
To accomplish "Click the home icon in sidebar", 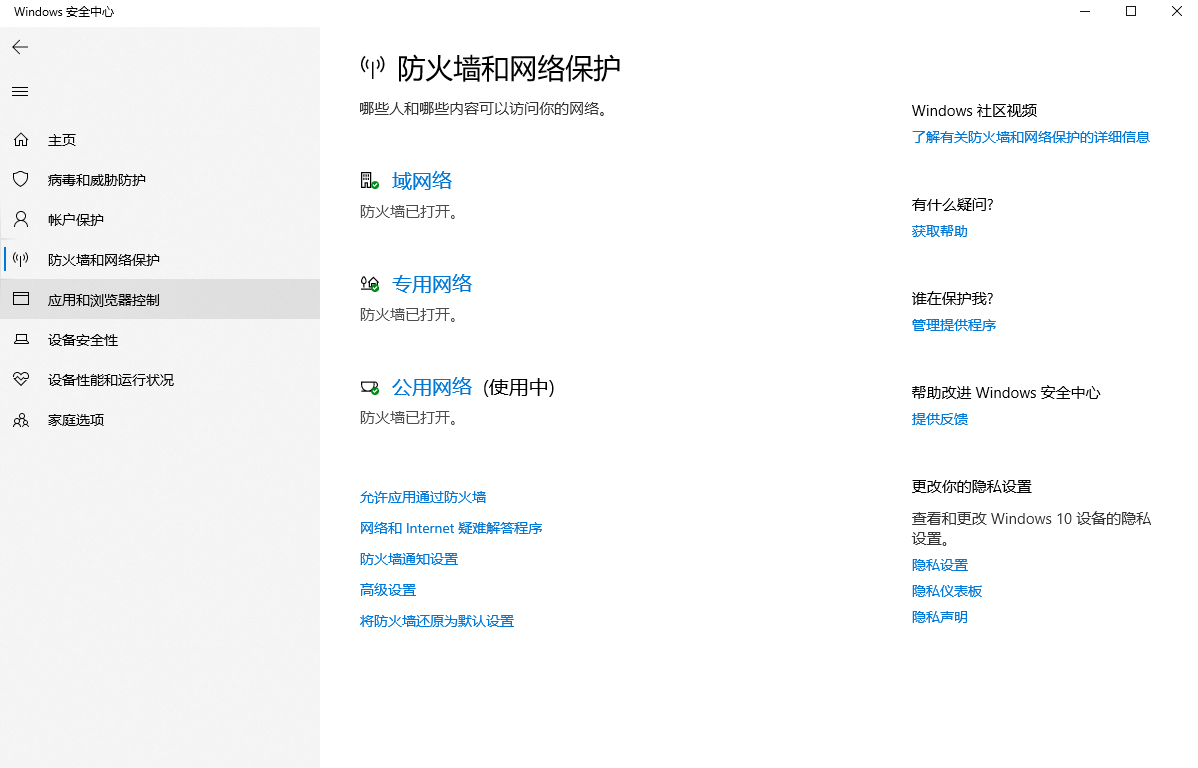I will (x=21, y=140).
